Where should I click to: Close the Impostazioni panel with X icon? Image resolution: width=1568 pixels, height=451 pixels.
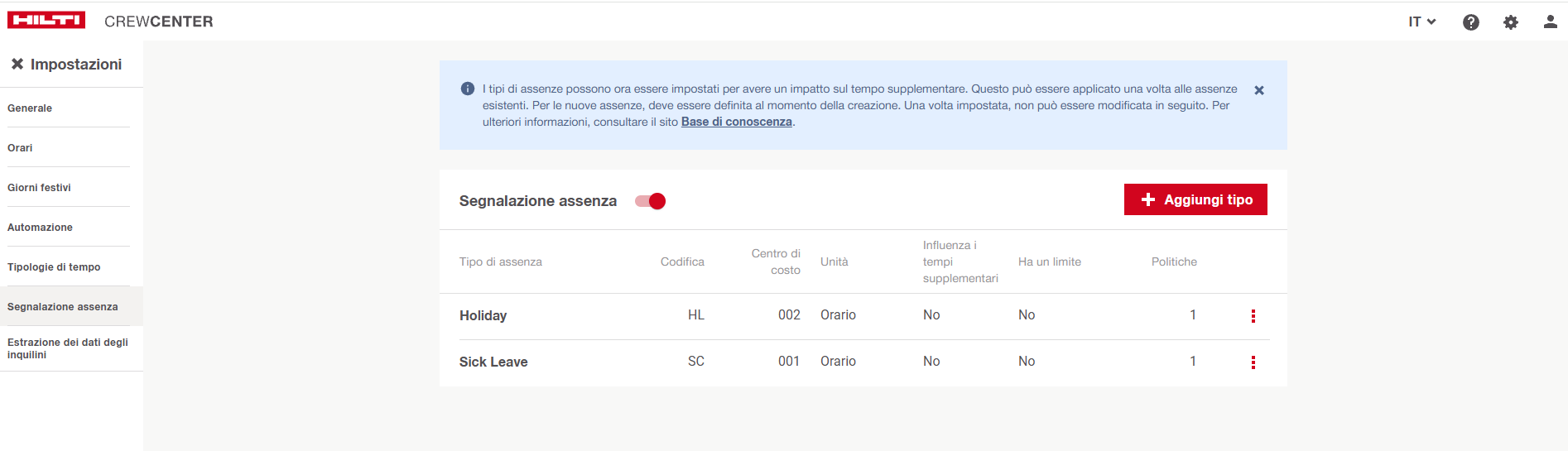[x=17, y=64]
